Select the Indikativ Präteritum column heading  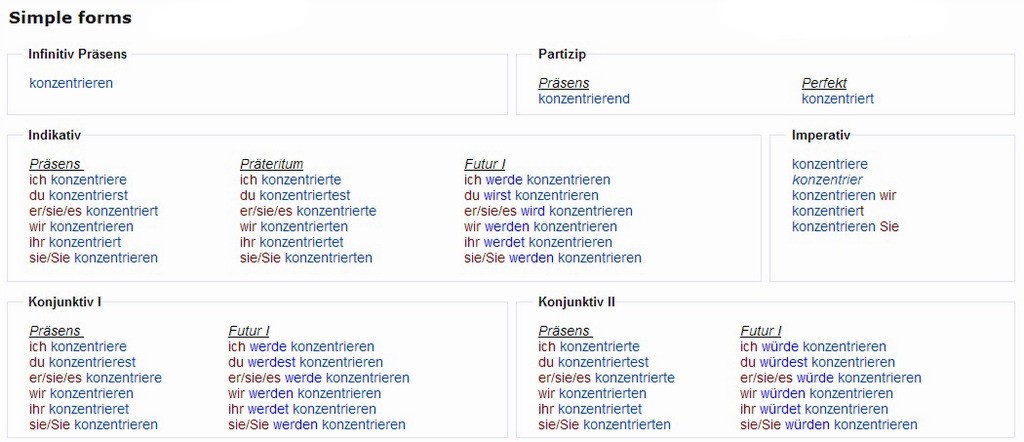(271, 164)
